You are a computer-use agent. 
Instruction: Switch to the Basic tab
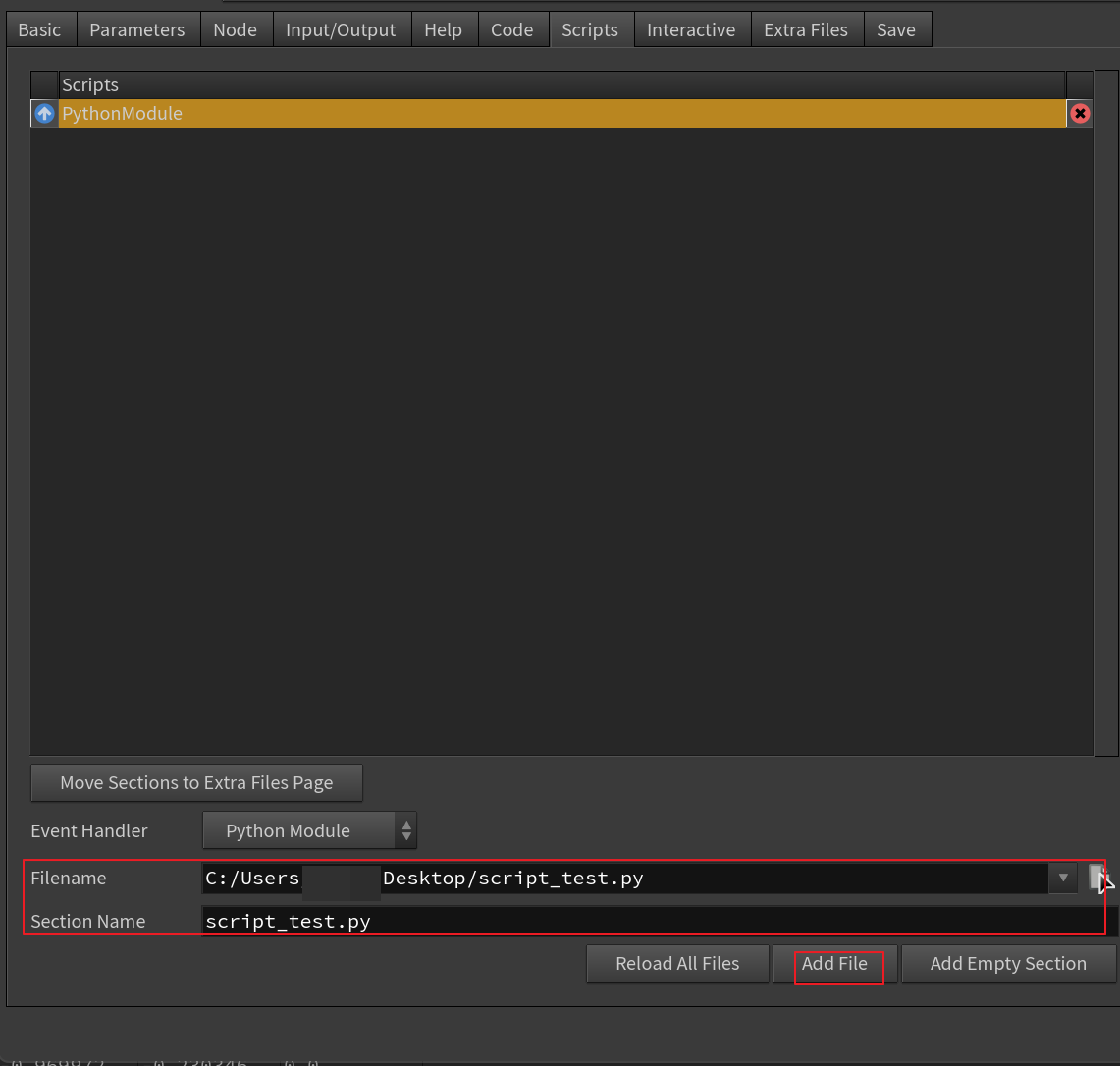point(40,30)
